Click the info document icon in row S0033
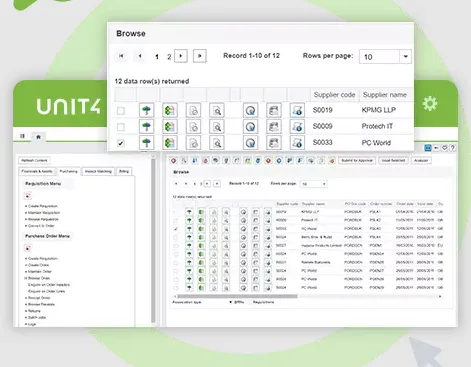 pyautogui.click(x=297, y=143)
